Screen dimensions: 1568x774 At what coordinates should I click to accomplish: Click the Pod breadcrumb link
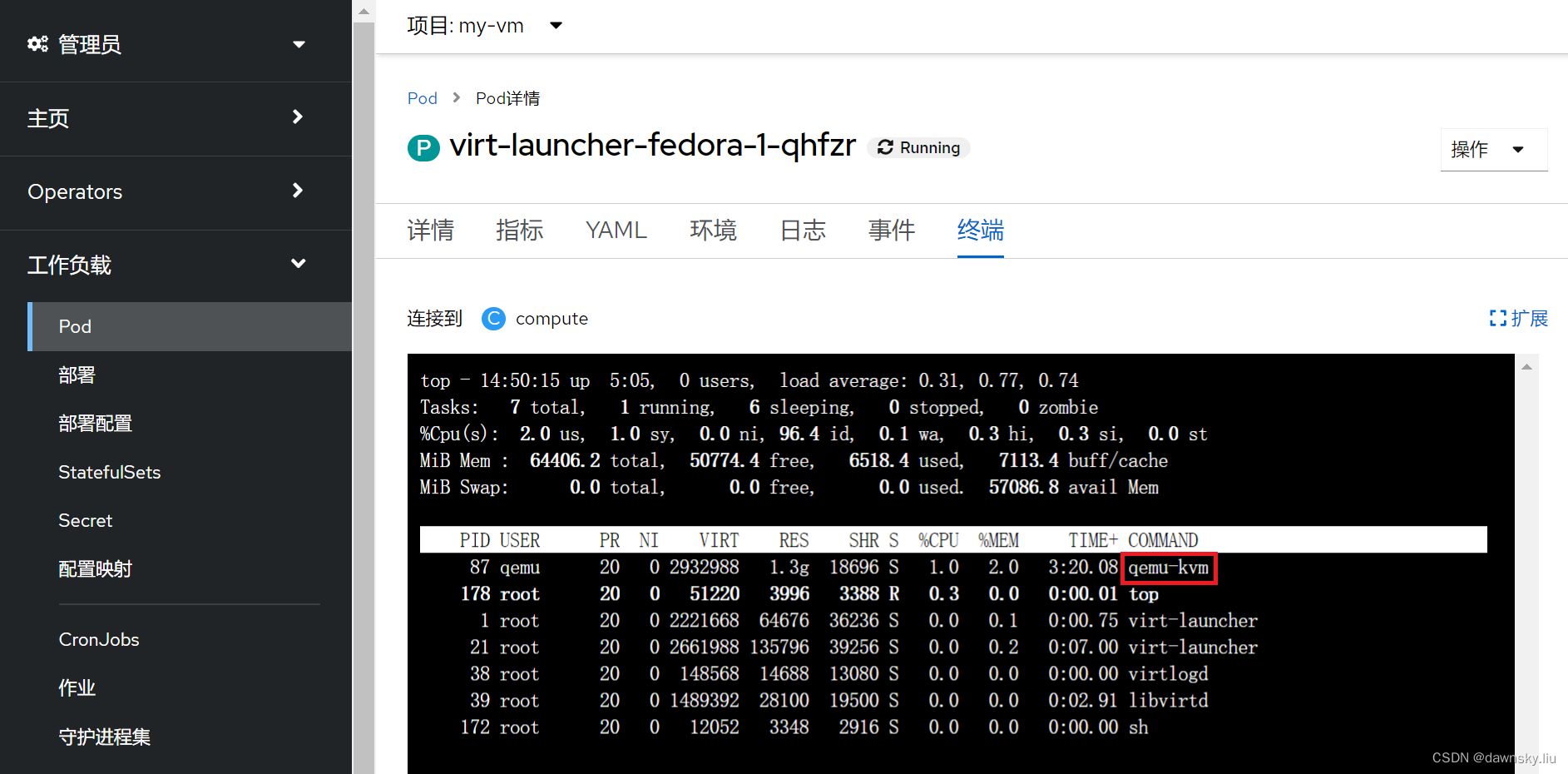422,97
